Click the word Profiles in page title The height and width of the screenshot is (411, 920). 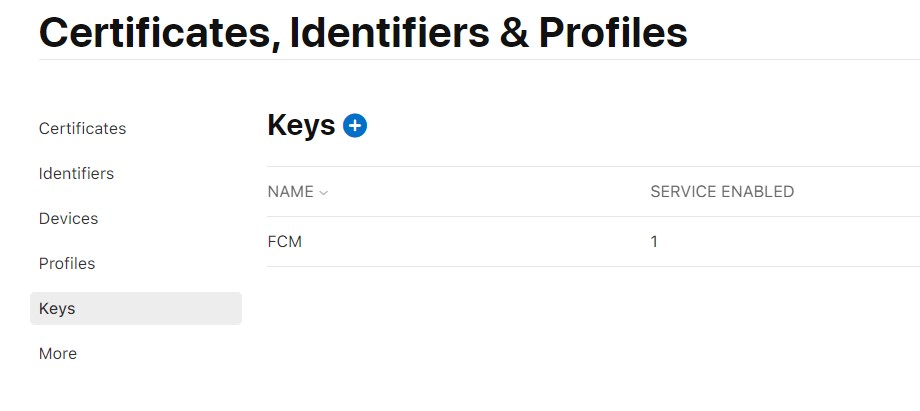tap(612, 33)
